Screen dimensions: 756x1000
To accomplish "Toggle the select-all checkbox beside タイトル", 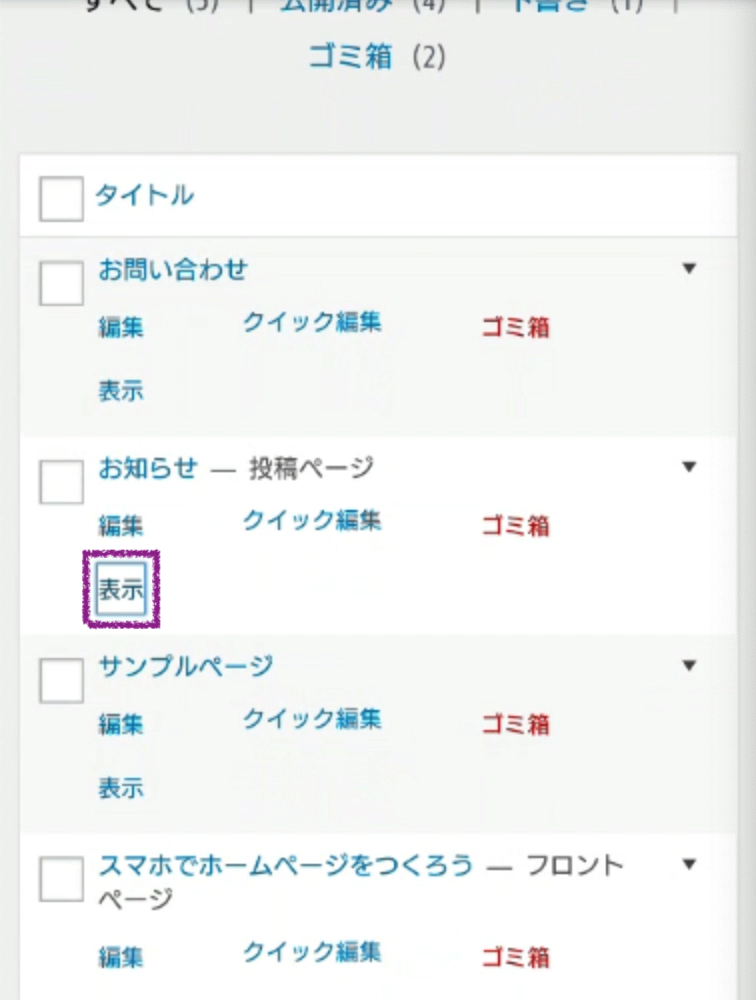I will [61, 198].
